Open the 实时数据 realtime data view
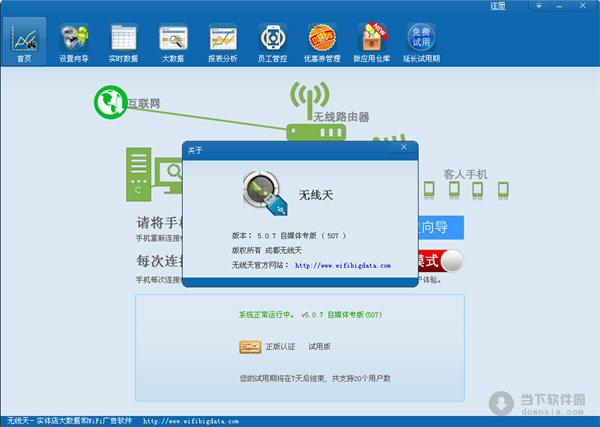 pos(123,42)
